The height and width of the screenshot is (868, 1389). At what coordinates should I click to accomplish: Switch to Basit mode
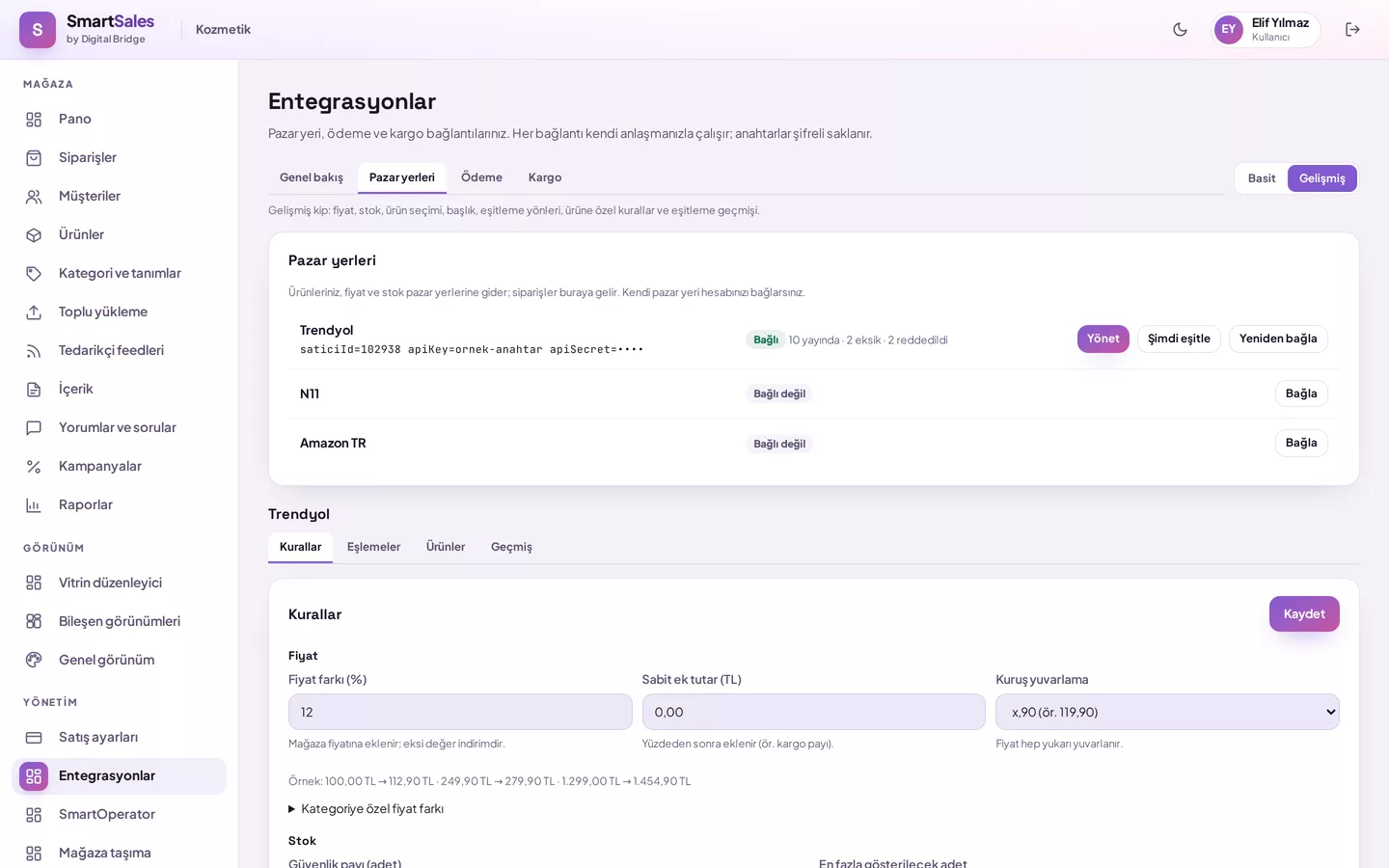coord(1262,178)
